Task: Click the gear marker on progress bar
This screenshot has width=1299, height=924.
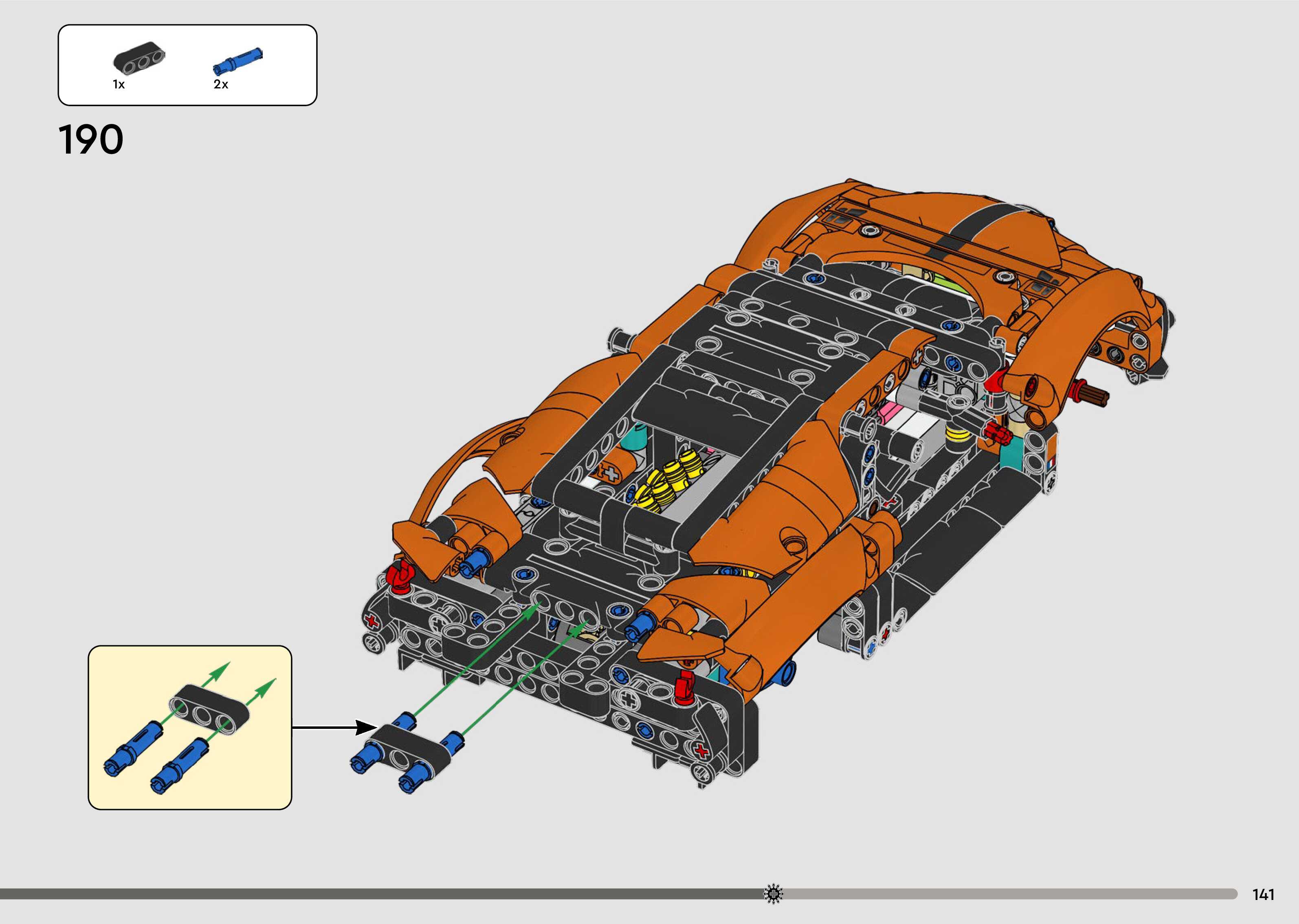Action: pyautogui.click(x=774, y=894)
